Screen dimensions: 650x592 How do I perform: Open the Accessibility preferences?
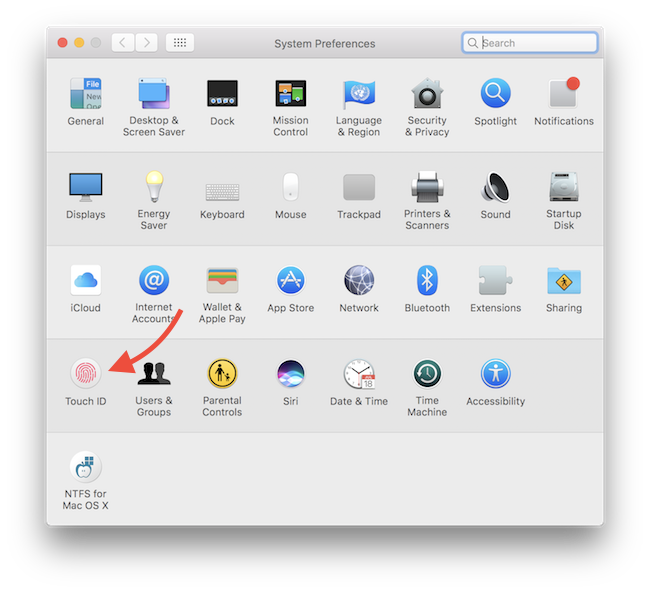tap(495, 375)
